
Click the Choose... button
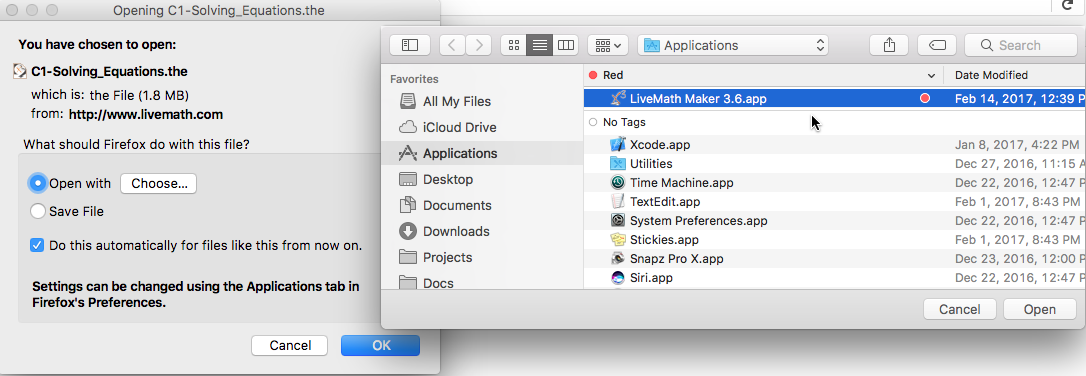(159, 183)
